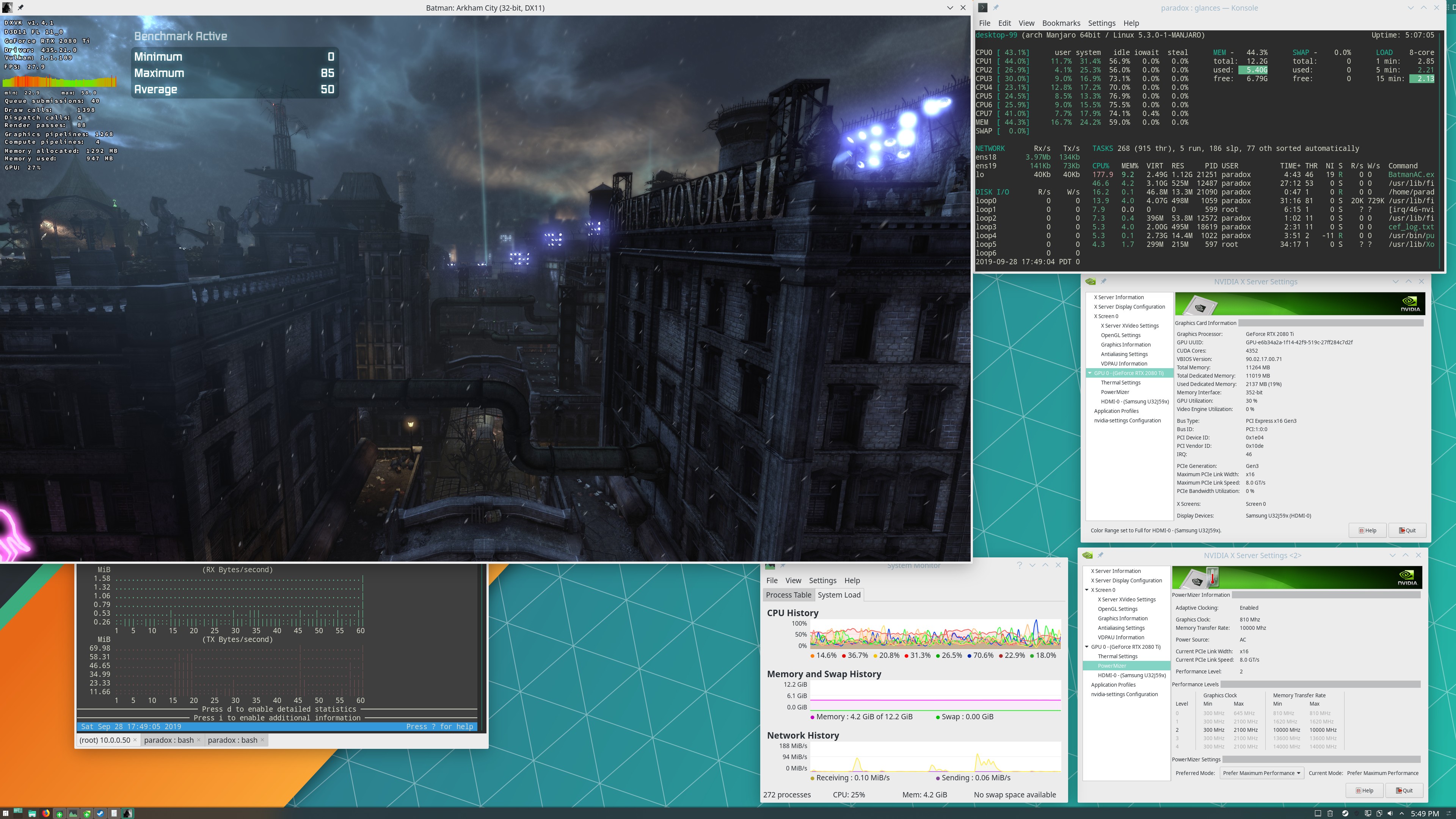Toggle the pin on the glances Konsole window
Screen dimensions: 1456x819
point(995,7)
